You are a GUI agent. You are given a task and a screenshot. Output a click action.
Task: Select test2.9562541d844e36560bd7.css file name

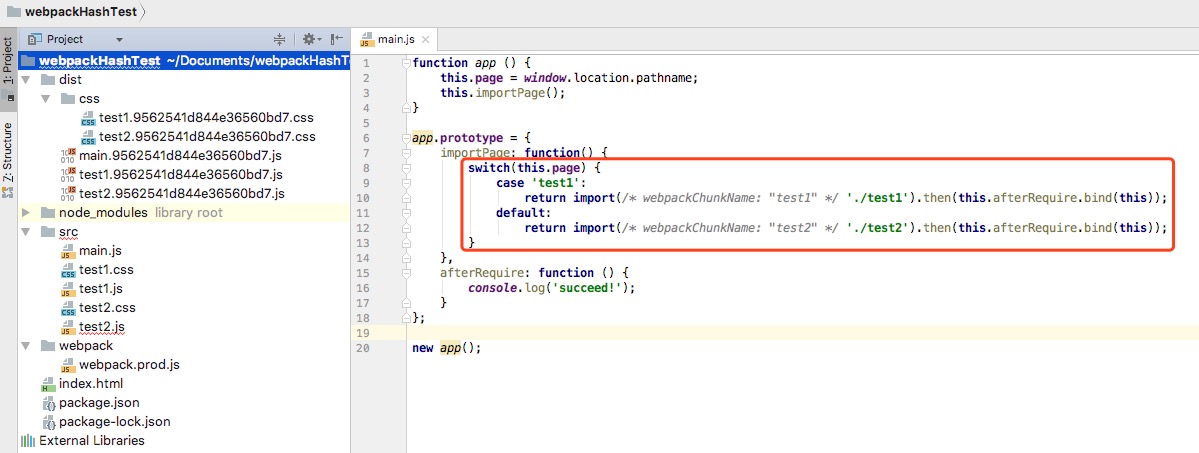tap(207, 137)
